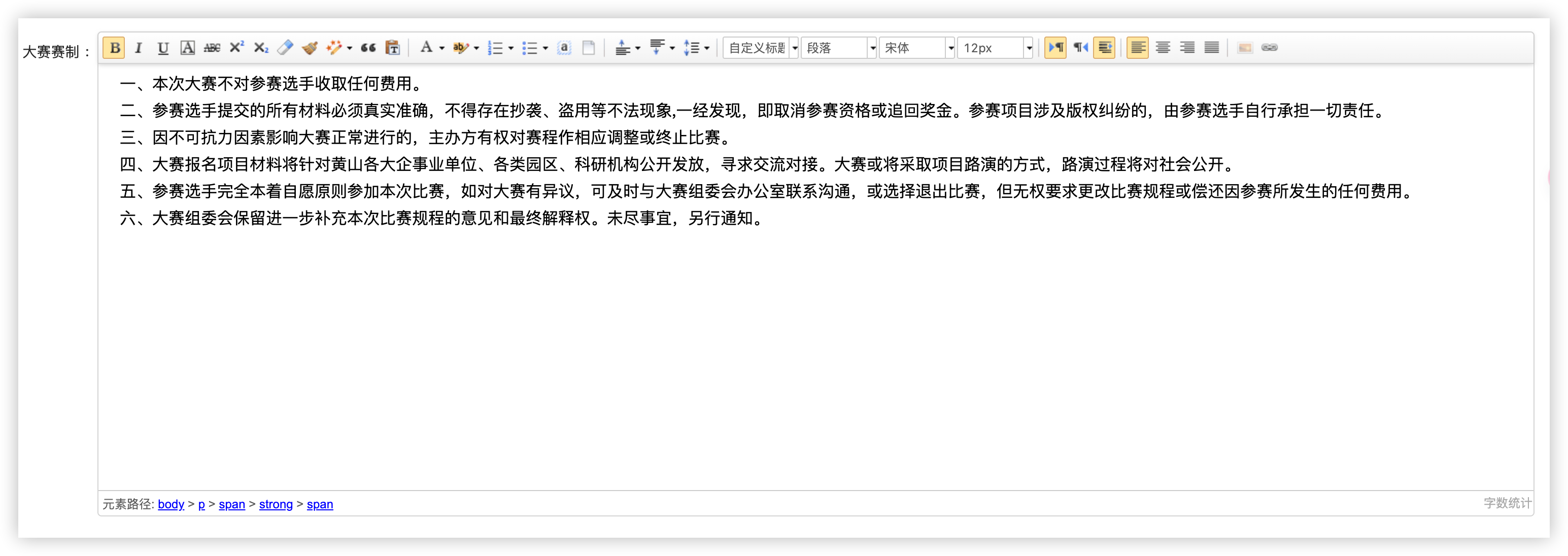
Task: Center align the paragraph text
Action: click(x=1163, y=48)
